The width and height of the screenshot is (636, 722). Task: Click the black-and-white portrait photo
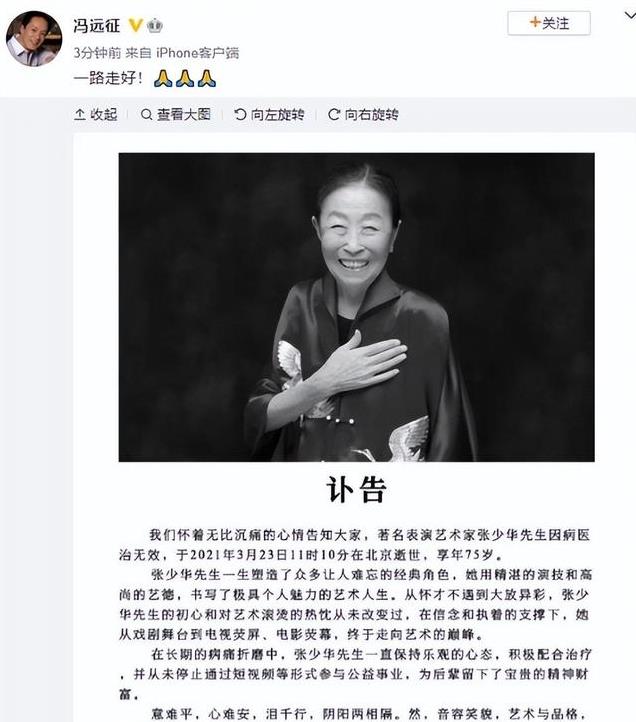click(356, 307)
